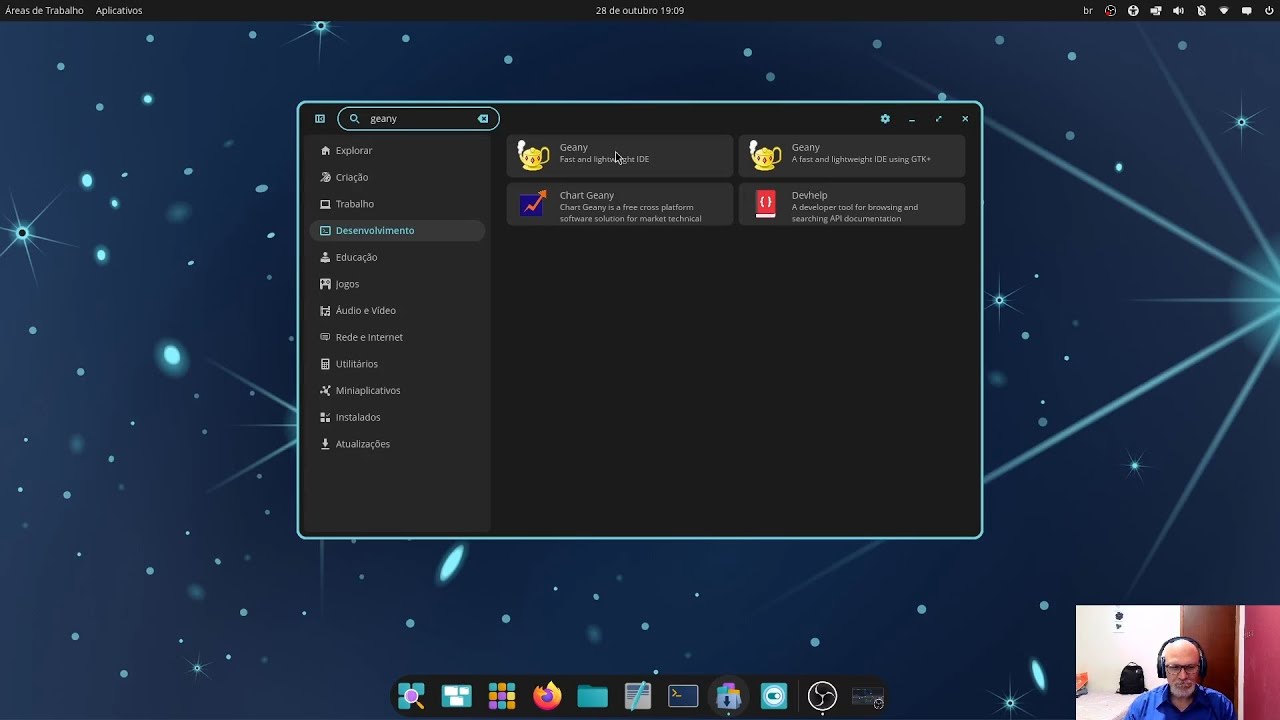The height and width of the screenshot is (720, 1280).
Task: Switch to OBS Studio from the dock
Action: [822, 696]
